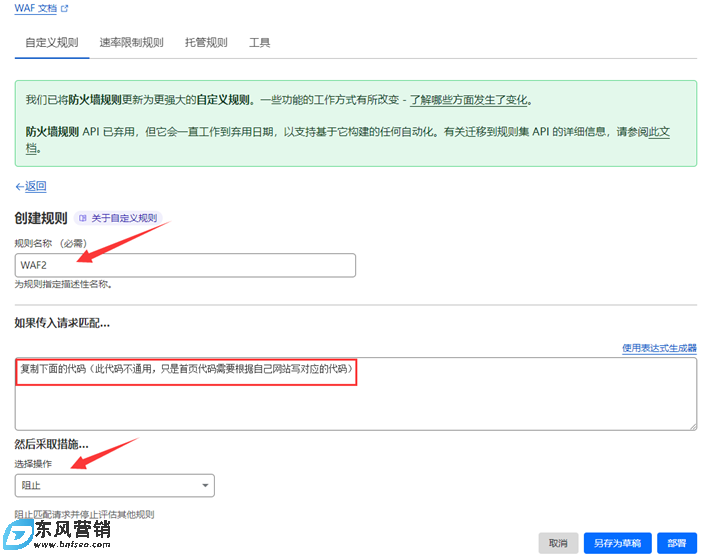Open the WAF 文档 external link
Viewport: 705px width, 557px height.
(x=36, y=9)
